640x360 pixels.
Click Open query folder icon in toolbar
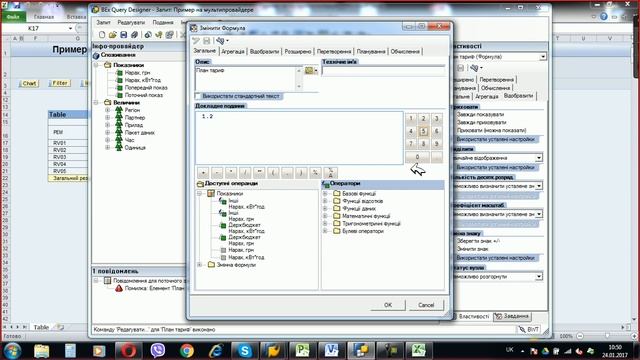[x=113, y=35]
